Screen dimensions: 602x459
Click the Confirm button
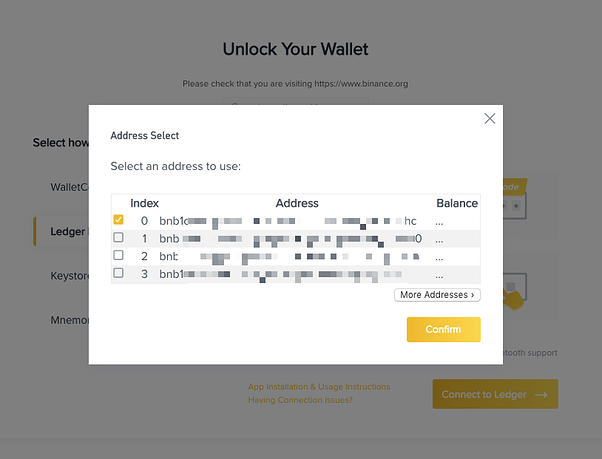(443, 329)
